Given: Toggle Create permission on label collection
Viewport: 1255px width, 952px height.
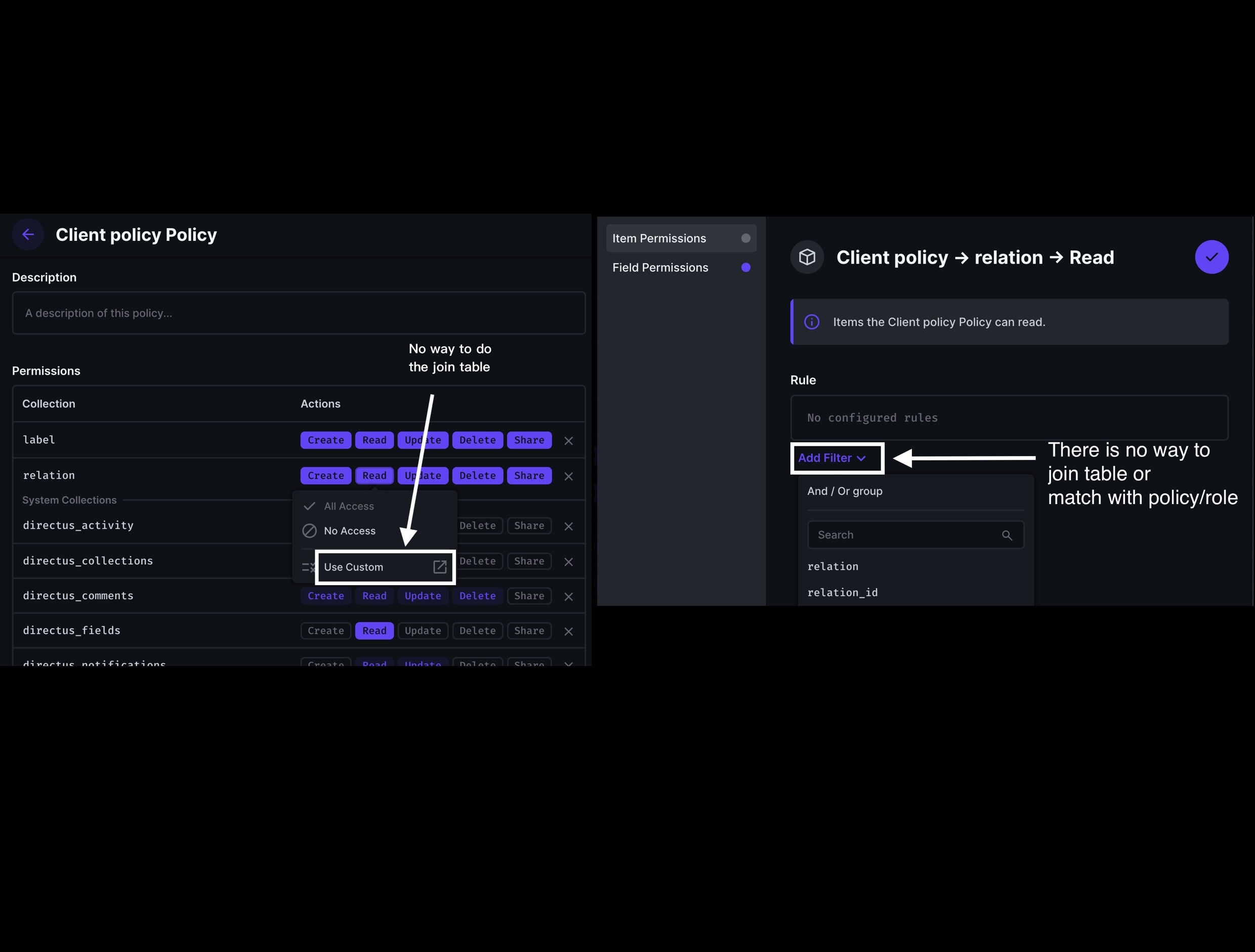Looking at the screenshot, I should coord(326,440).
